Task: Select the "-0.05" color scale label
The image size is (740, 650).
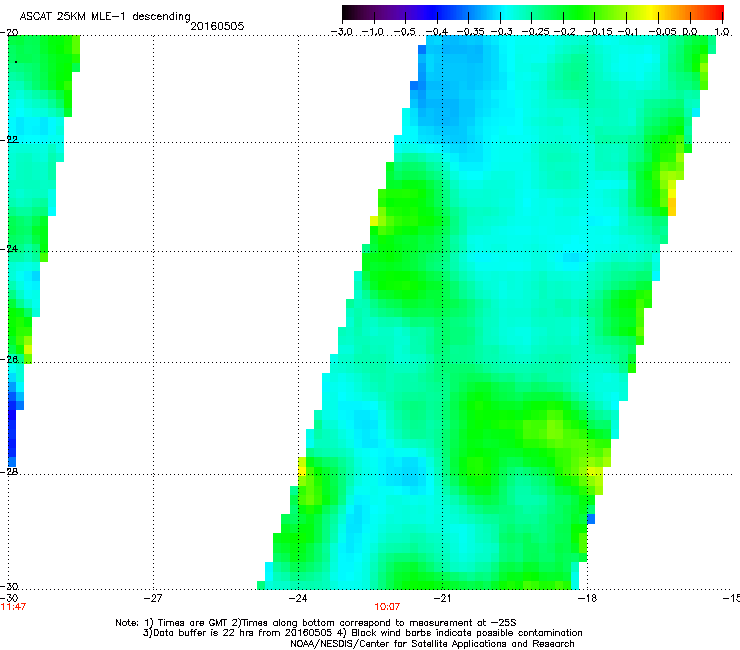Action: (x=663, y=32)
